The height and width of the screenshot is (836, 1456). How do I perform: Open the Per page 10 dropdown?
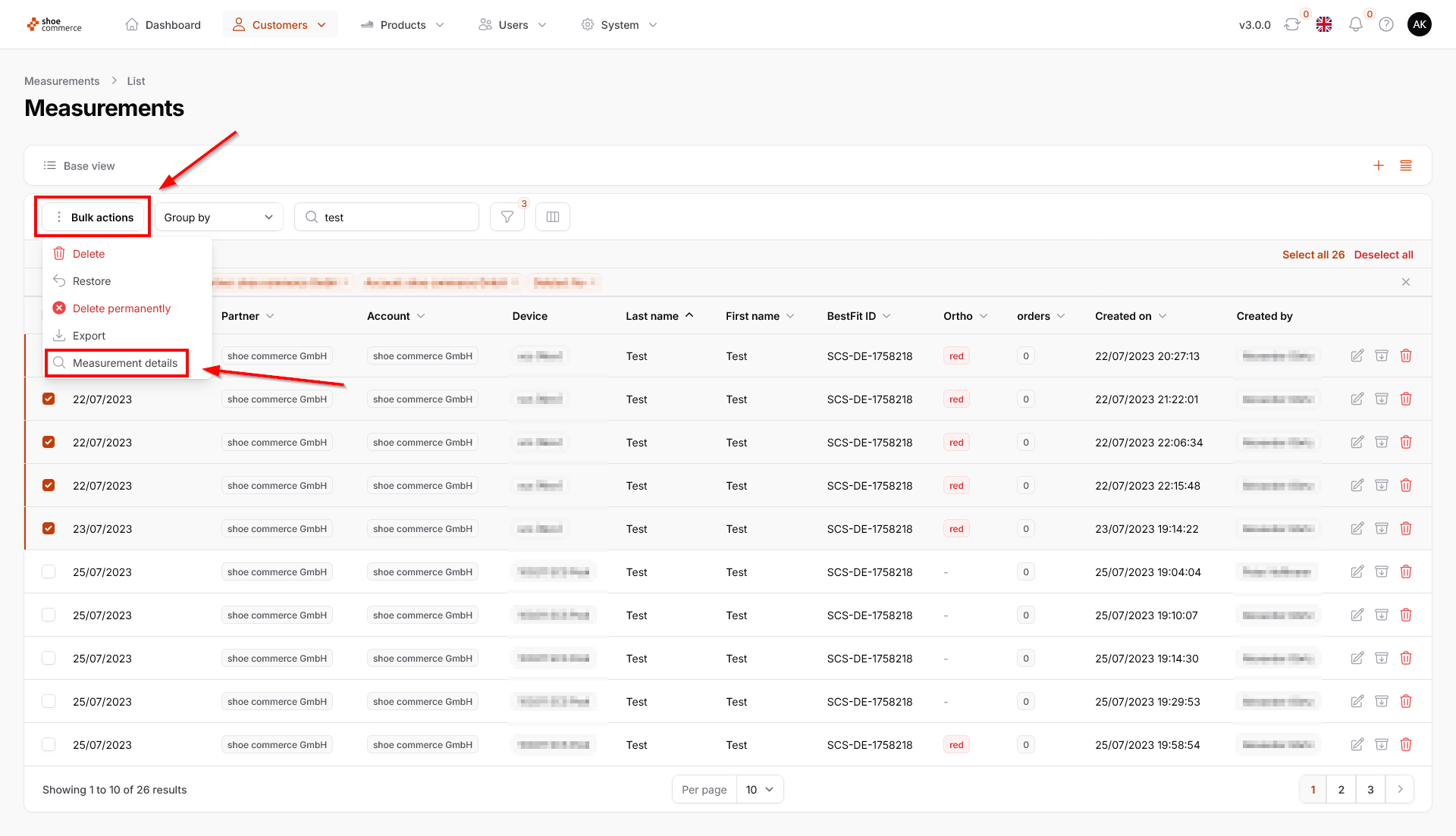759,789
